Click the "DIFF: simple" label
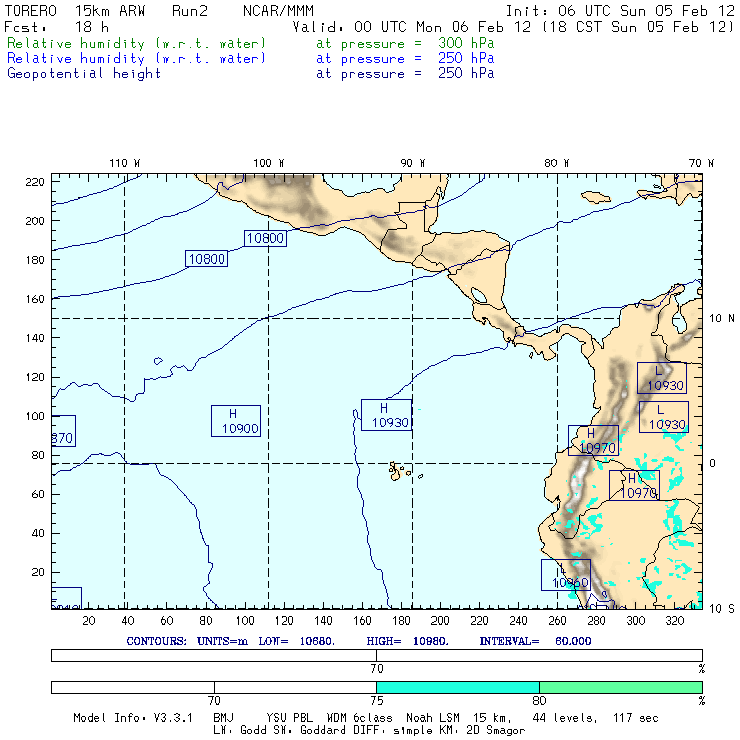The height and width of the screenshot is (740, 740). [393, 730]
